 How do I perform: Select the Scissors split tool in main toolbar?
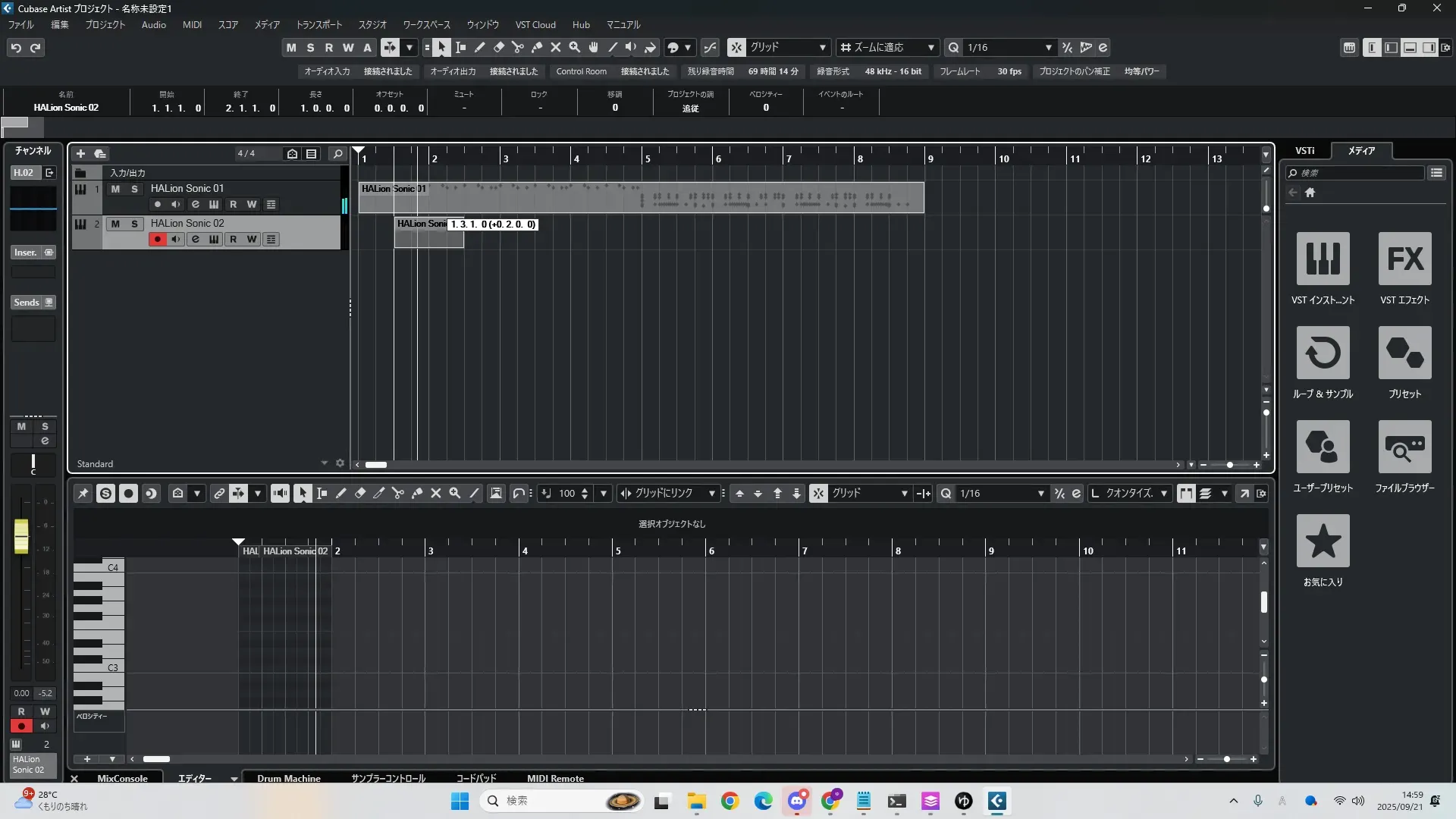[x=518, y=48]
